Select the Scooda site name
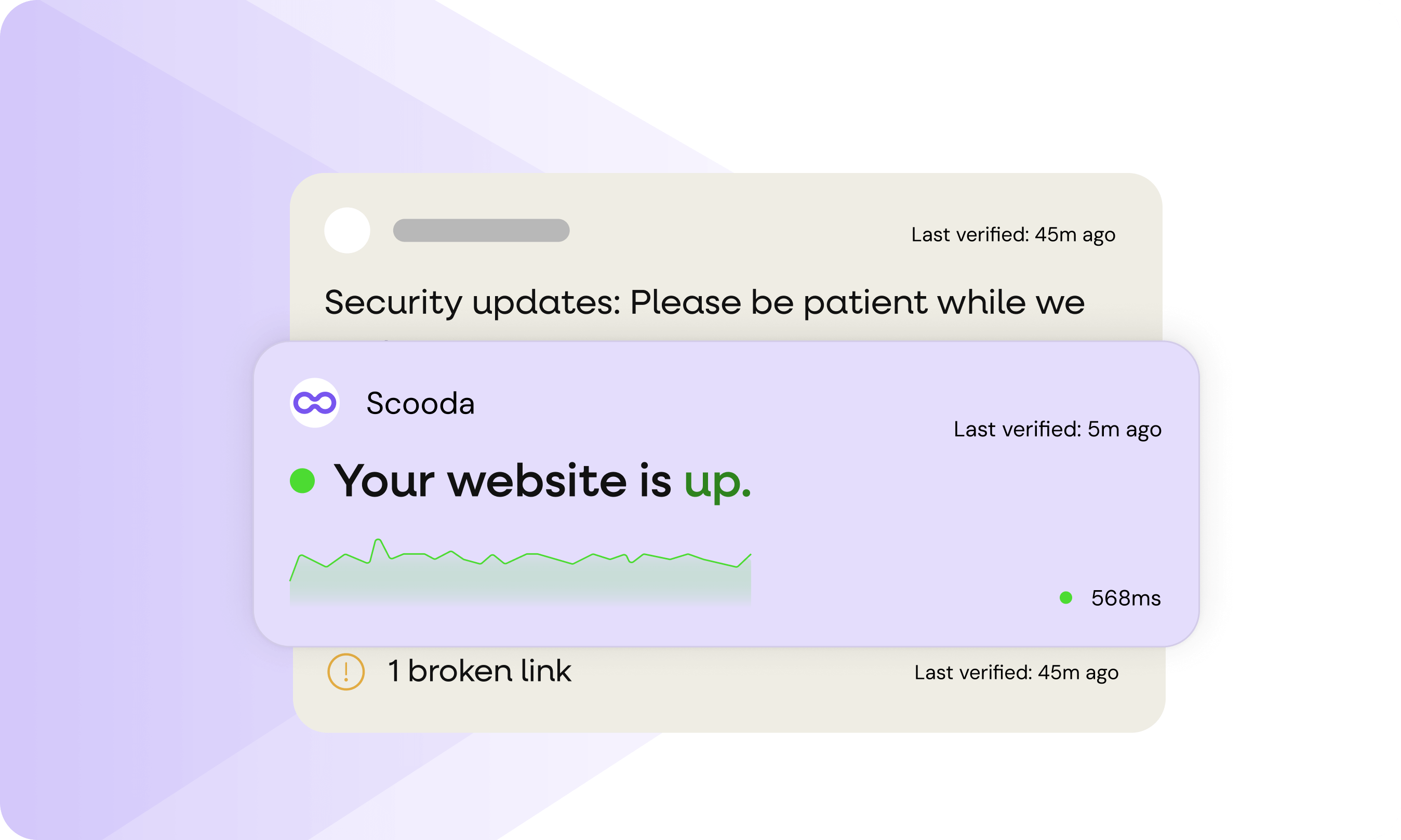 420,404
